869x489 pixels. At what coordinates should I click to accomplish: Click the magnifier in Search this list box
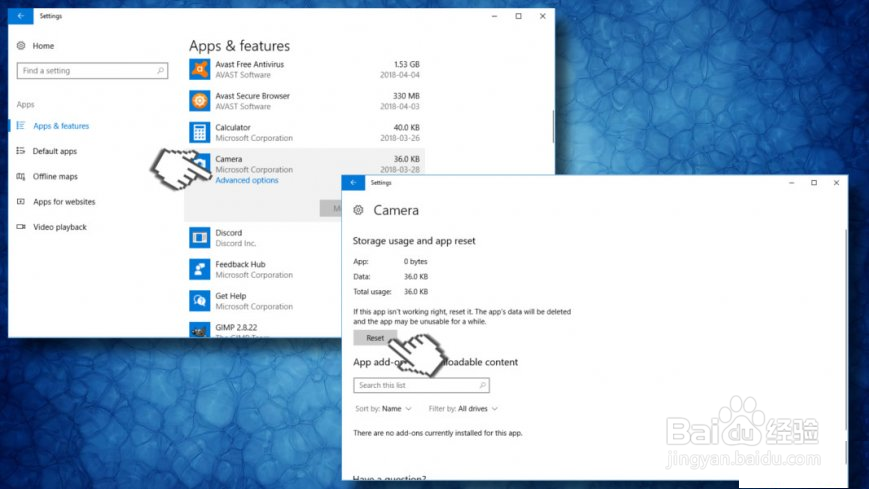[x=482, y=385]
